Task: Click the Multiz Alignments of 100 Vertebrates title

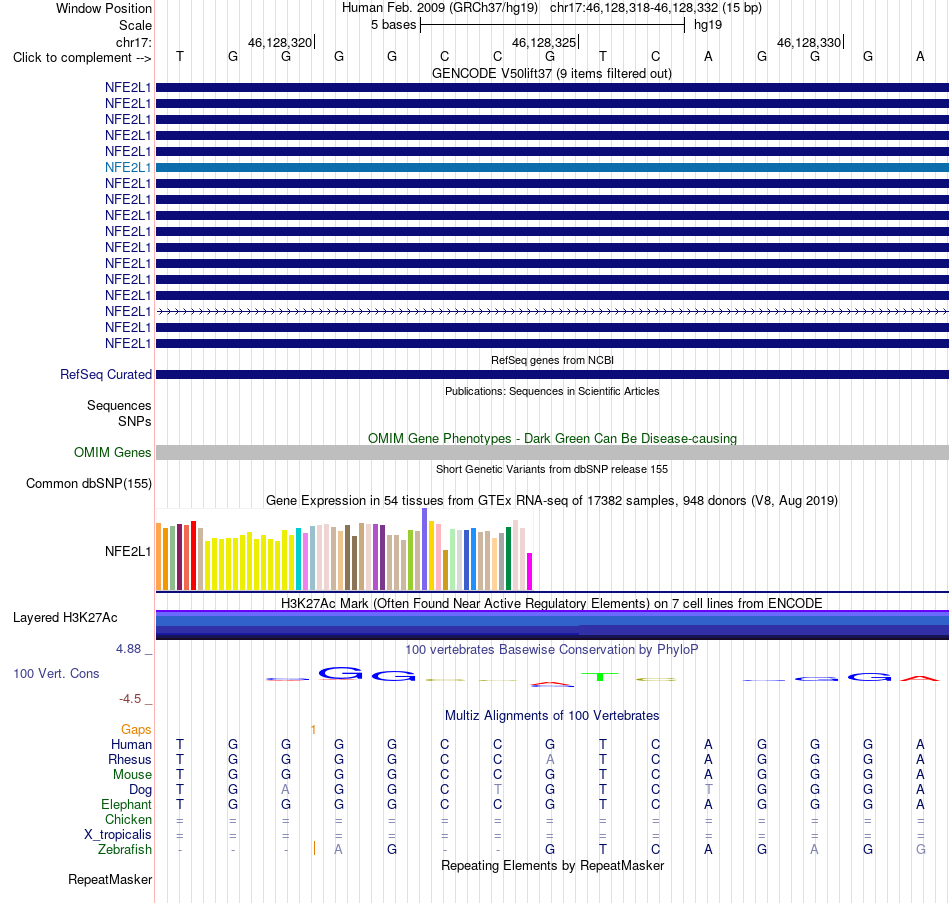Action: coord(552,716)
